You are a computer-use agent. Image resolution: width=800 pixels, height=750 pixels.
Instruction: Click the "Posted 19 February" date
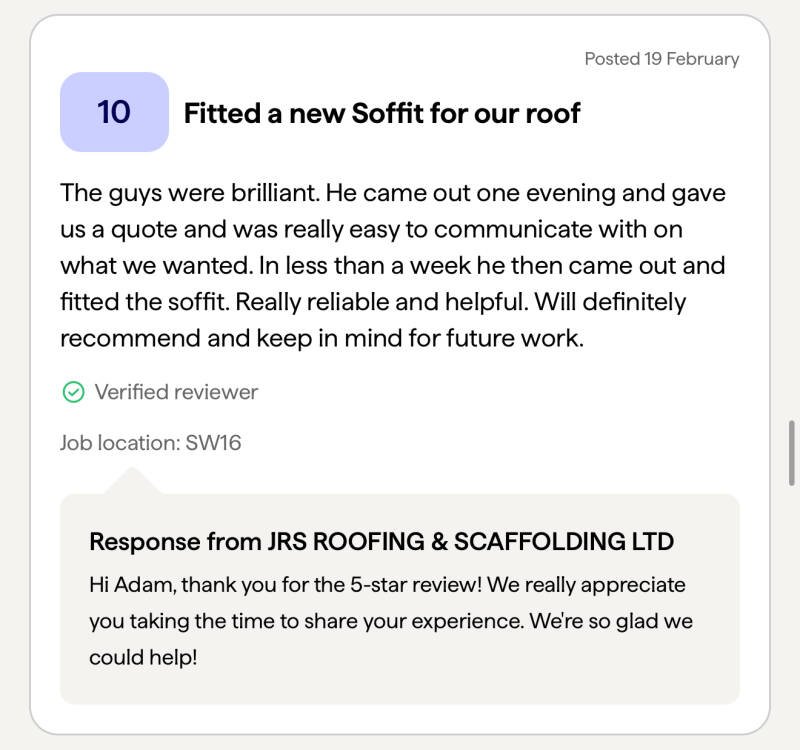point(661,59)
